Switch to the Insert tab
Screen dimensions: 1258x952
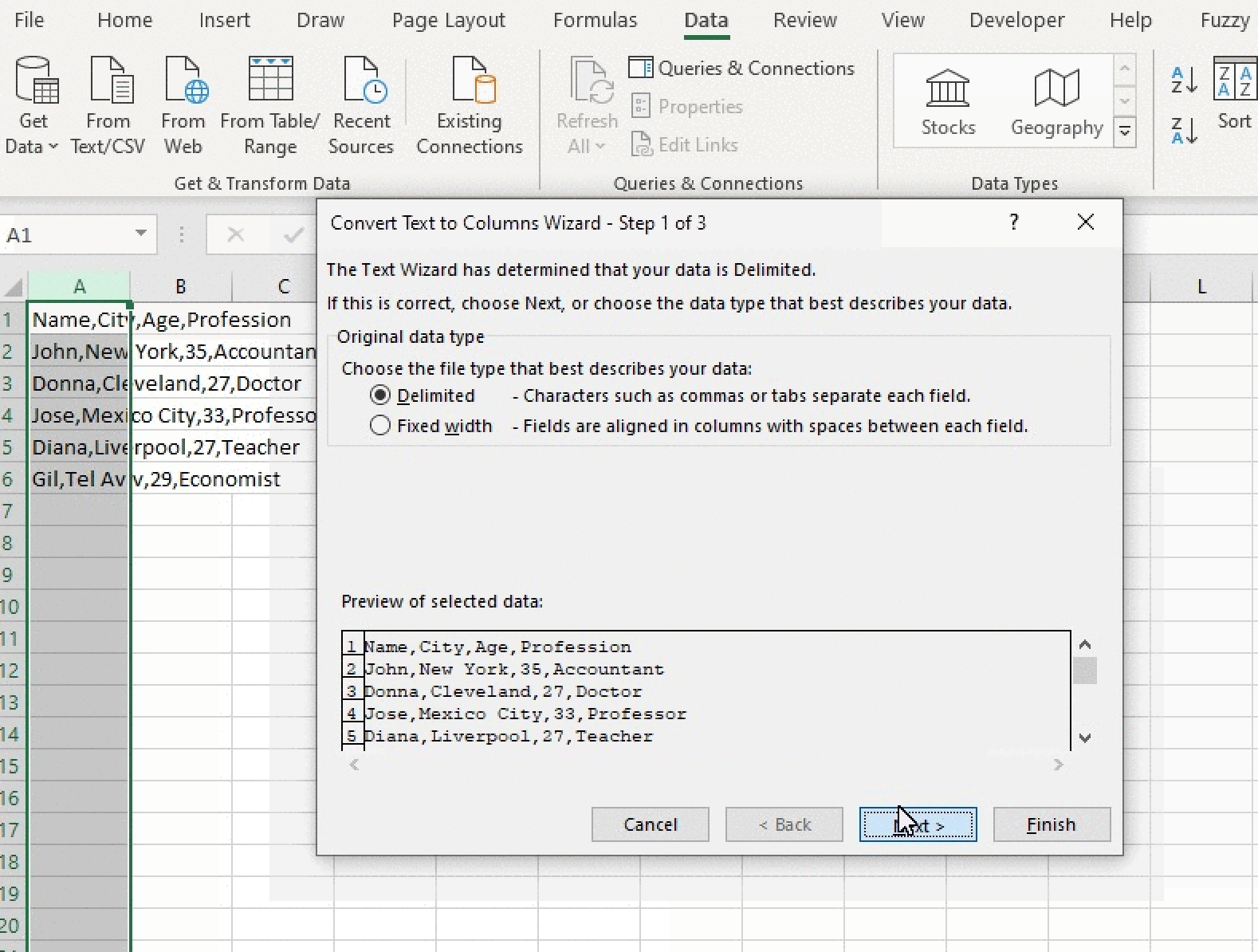tap(224, 20)
